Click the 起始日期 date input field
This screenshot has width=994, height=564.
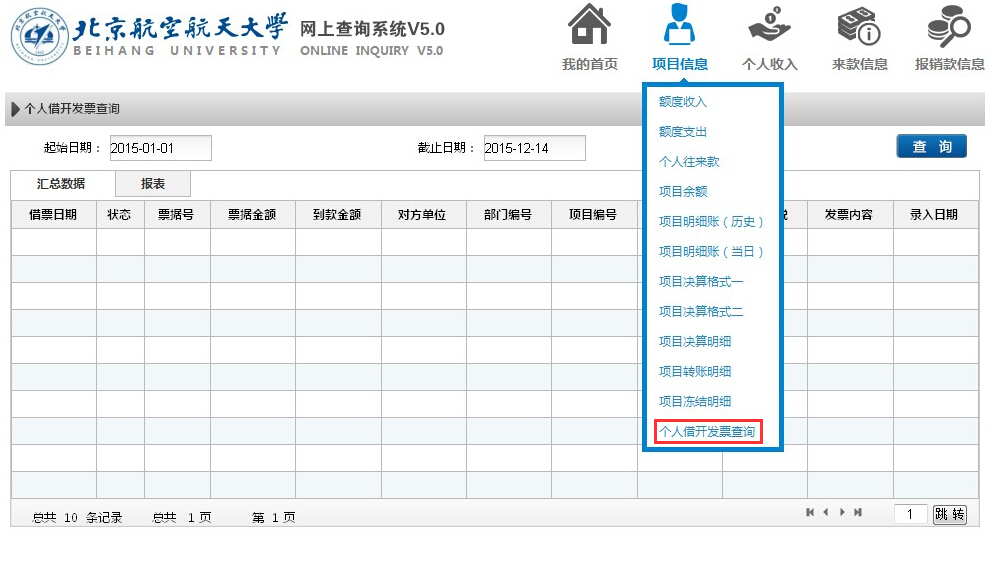[x=160, y=148]
